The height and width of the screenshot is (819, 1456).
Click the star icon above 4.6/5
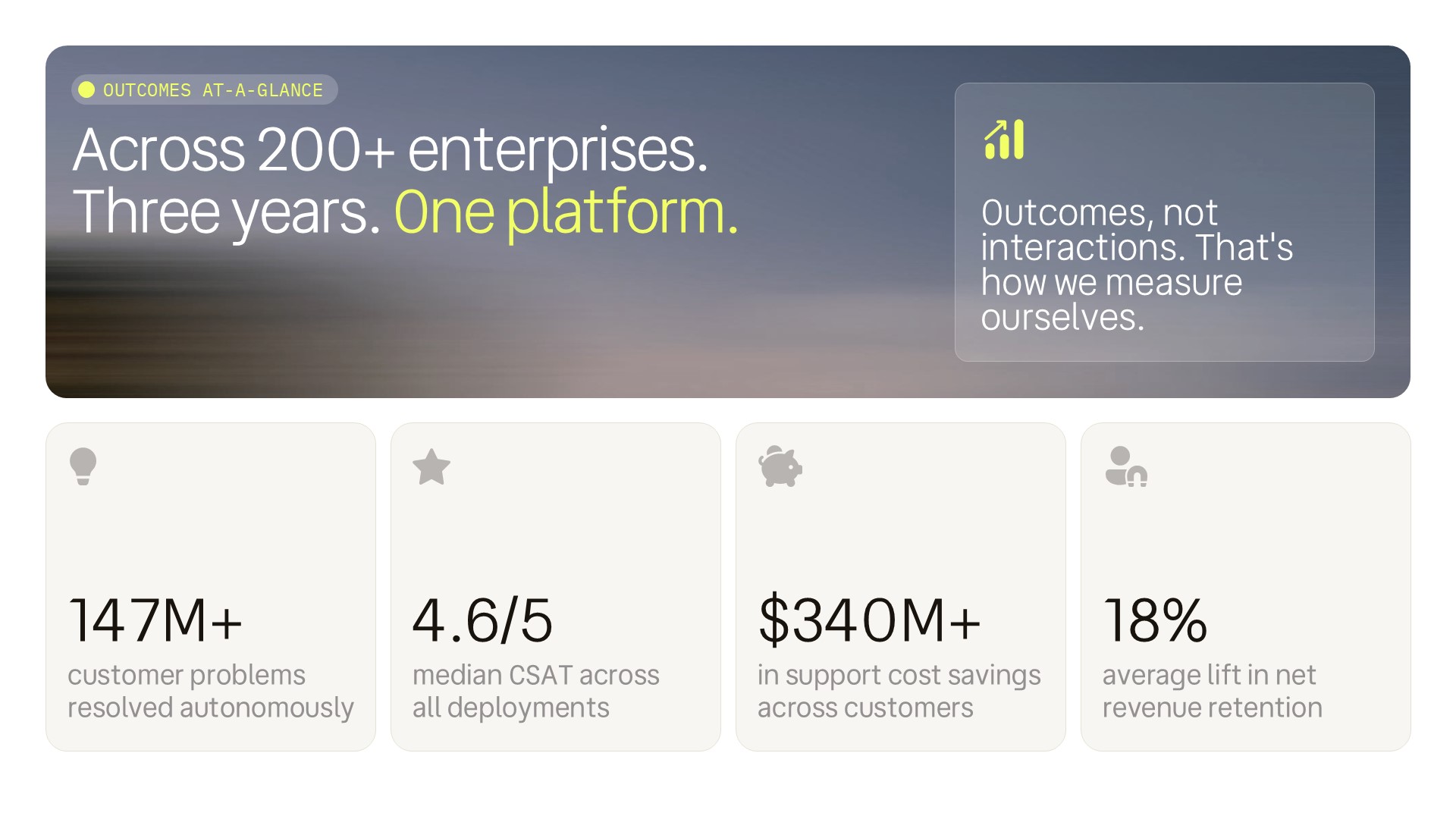click(x=431, y=466)
